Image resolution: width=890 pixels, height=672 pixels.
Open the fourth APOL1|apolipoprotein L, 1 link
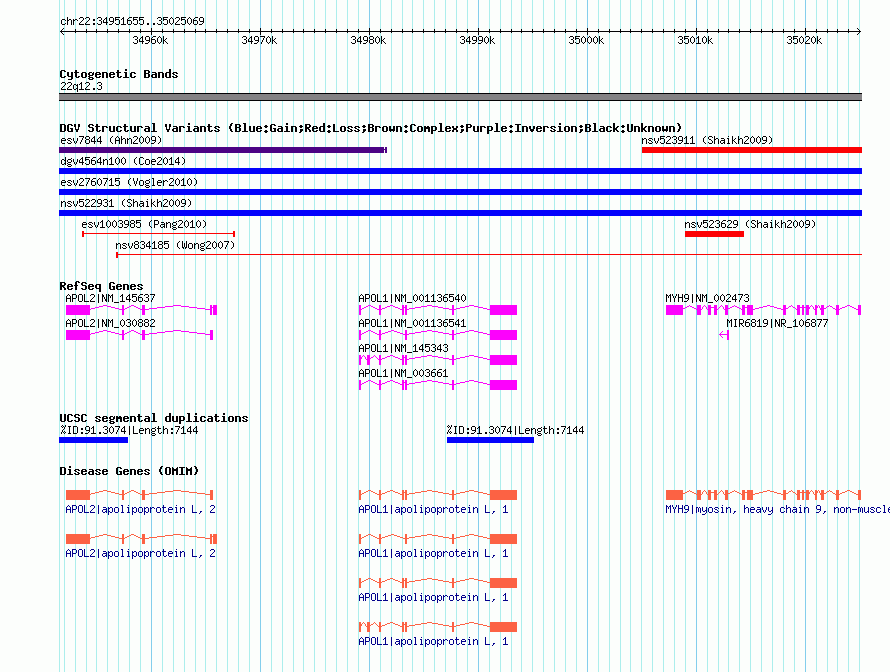433,641
